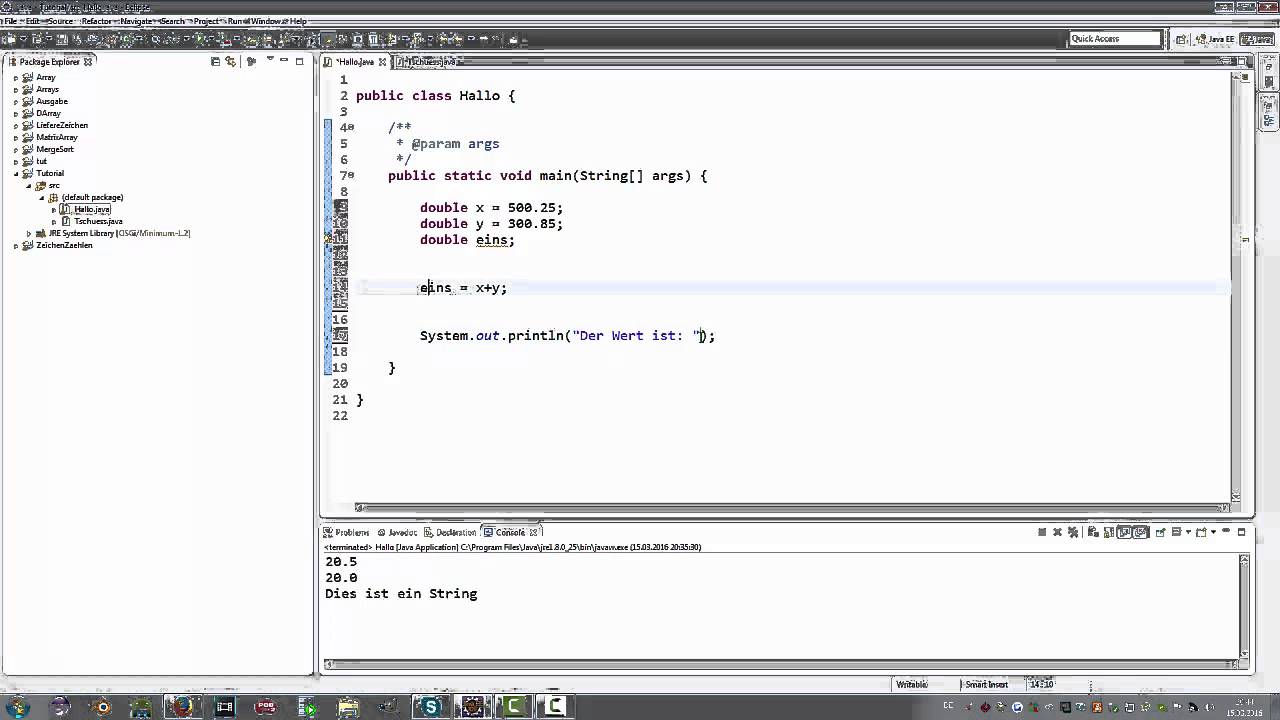Collapse the main method fold on line 7
The height and width of the screenshot is (720, 1280).
[x=350, y=175]
